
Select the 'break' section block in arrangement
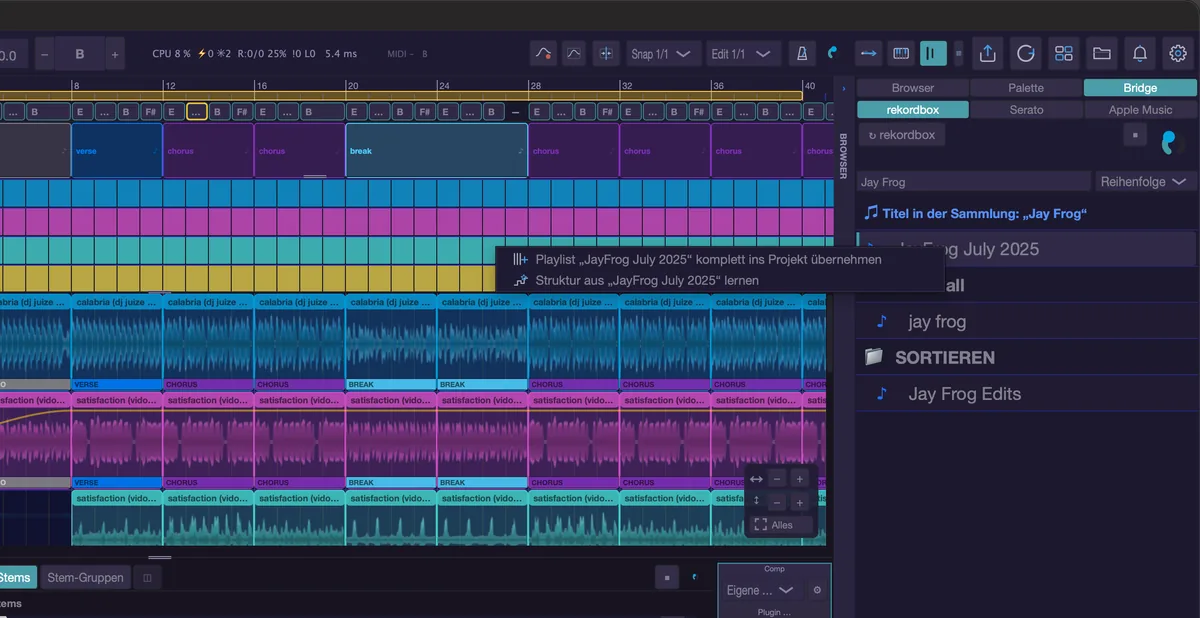[437, 151]
